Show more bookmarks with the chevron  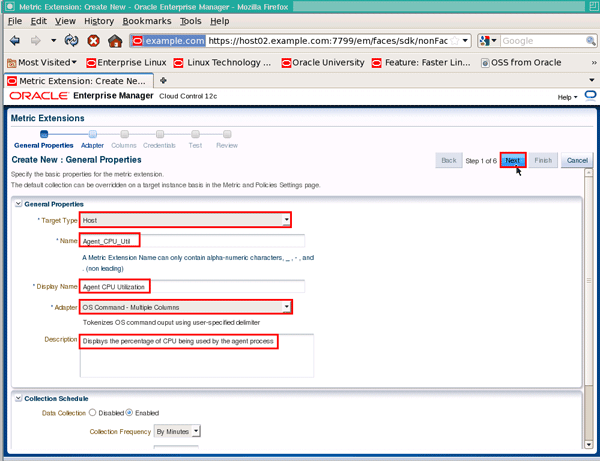(593, 62)
